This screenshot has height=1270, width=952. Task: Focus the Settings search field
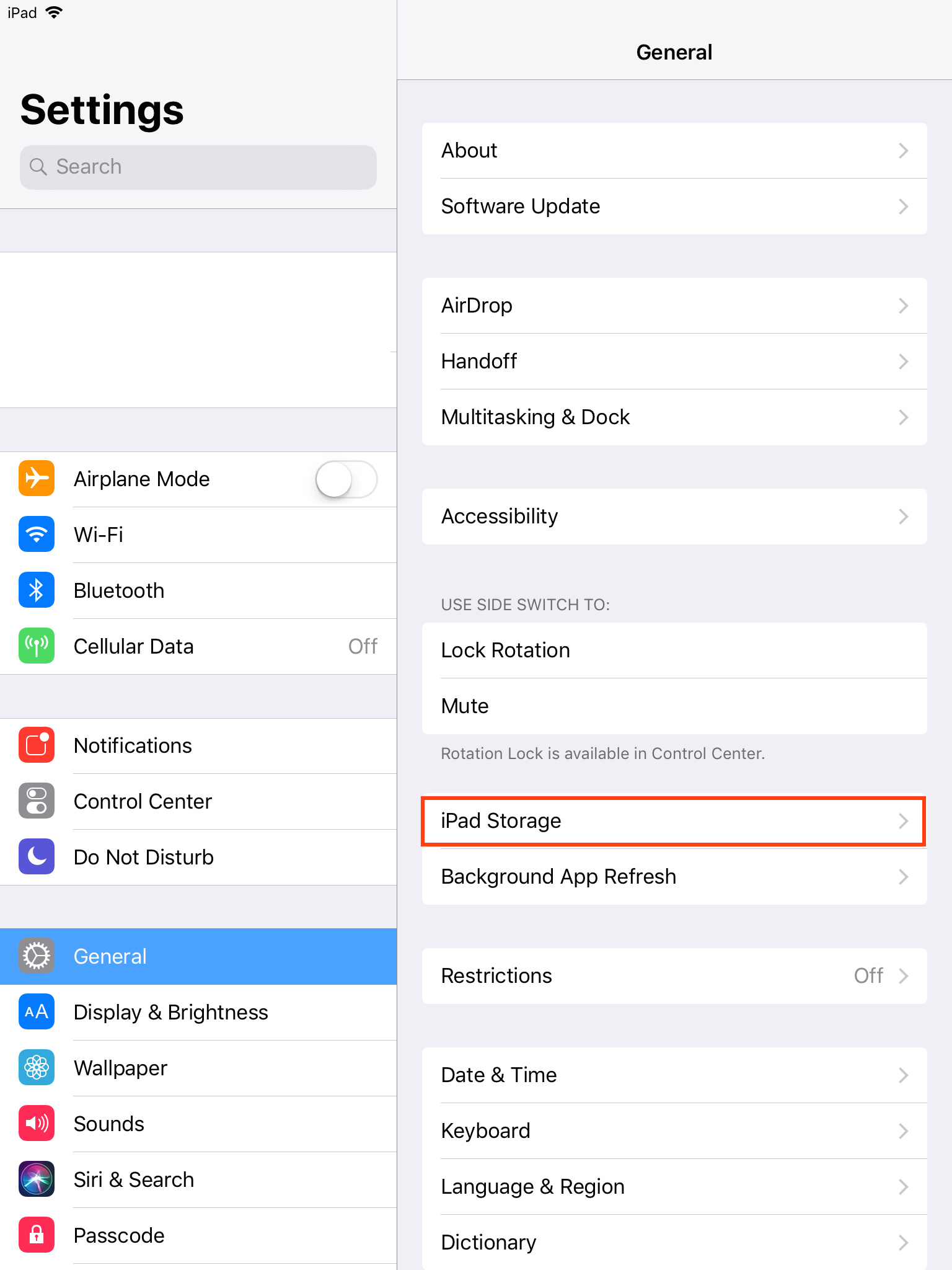click(198, 167)
